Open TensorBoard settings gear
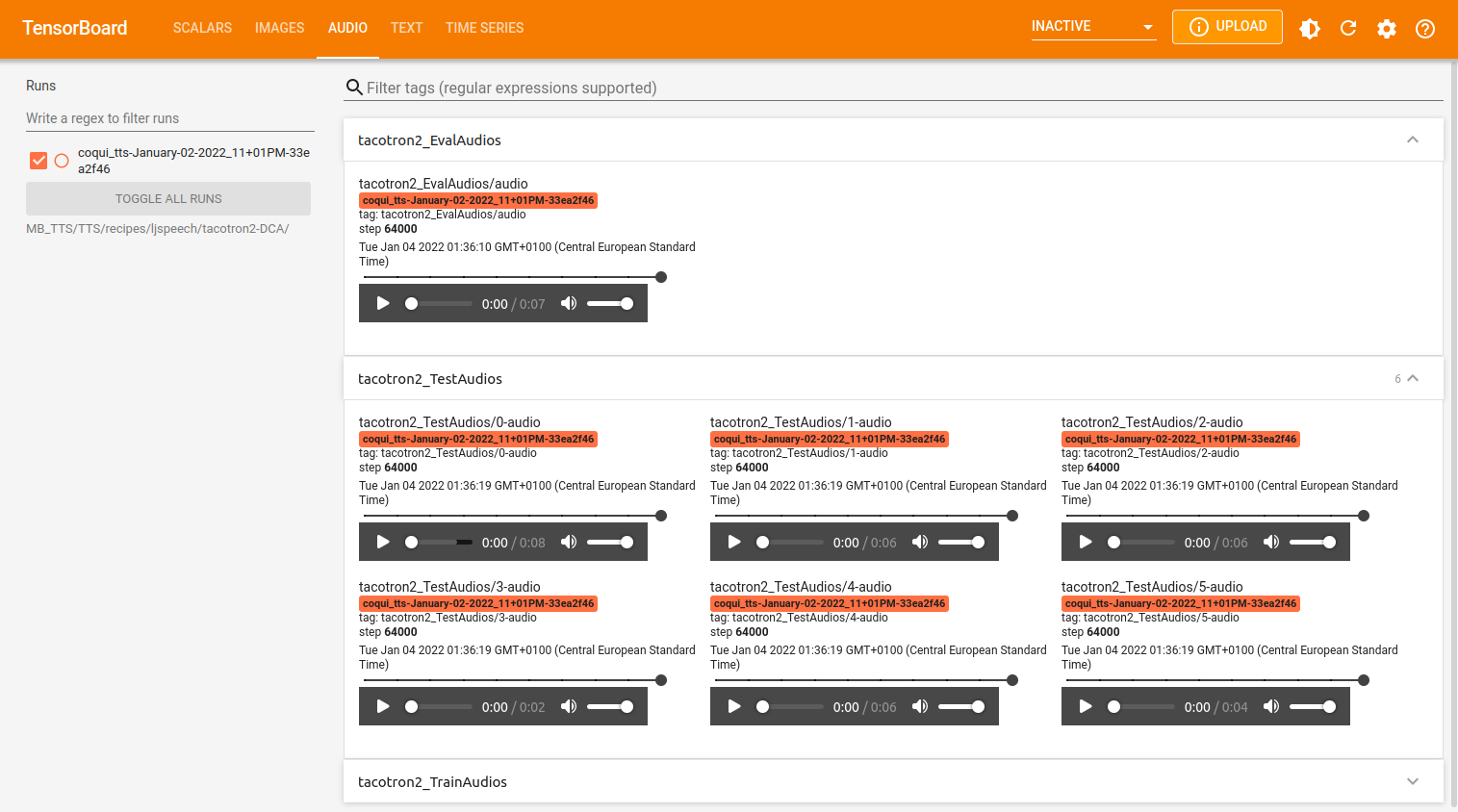This screenshot has width=1458, height=812. [1387, 29]
